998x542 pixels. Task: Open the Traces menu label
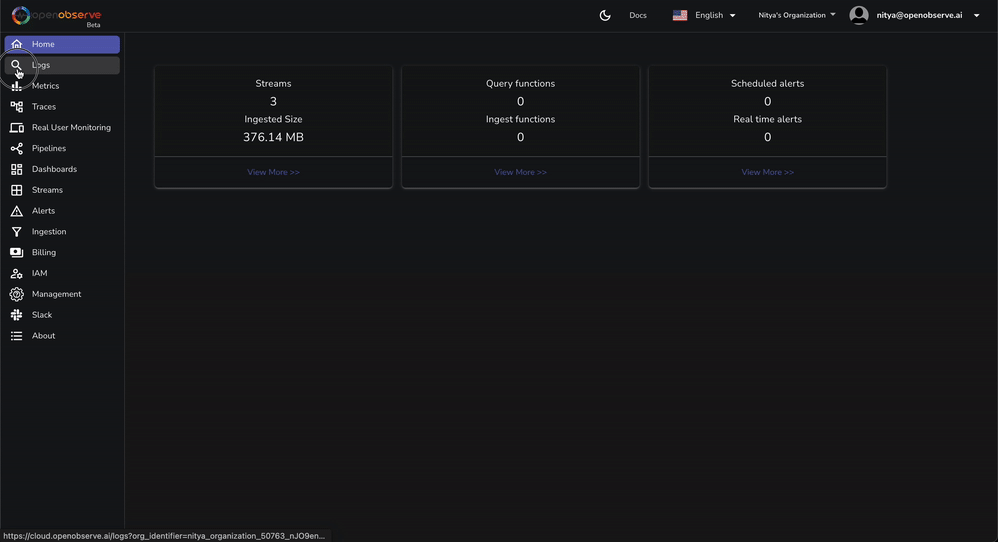click(x=44, y=107)
